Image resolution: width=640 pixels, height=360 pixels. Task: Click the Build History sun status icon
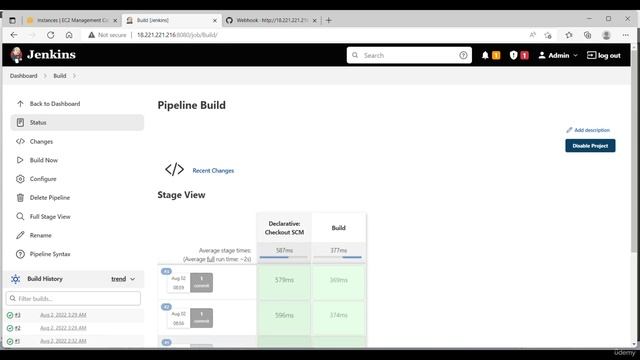pyautogui.click(x=16, y=279)
